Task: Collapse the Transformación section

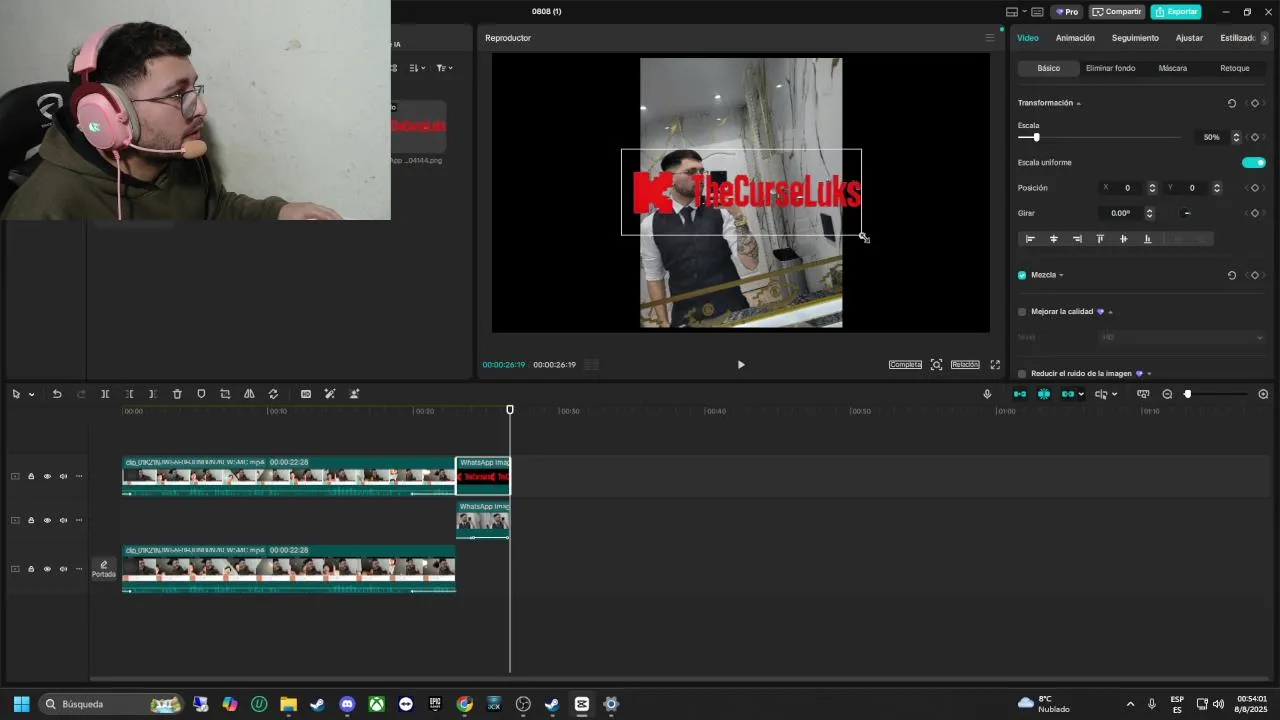Action: [1078, 103]
